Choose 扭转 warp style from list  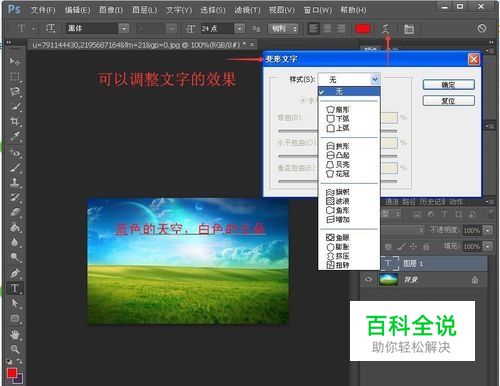[338, 265]
